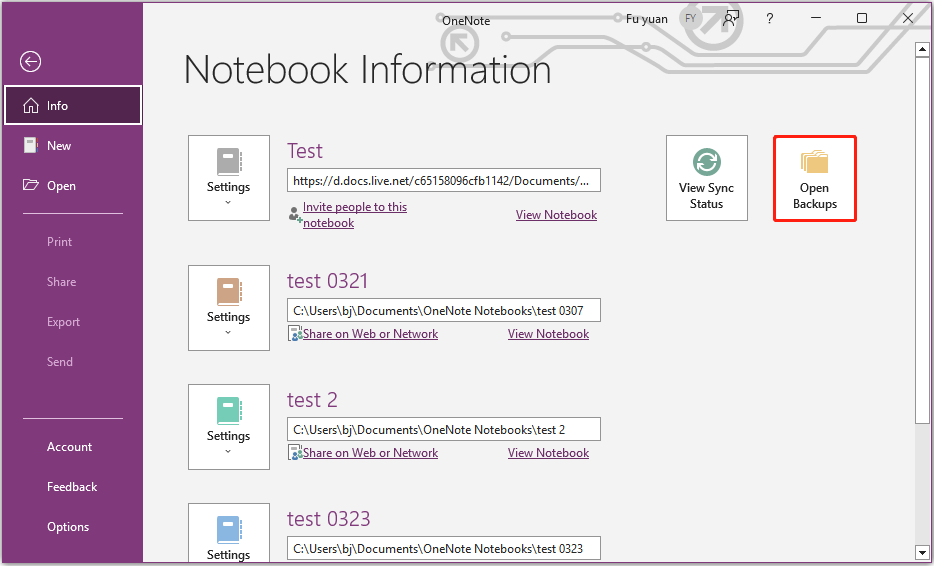Click the Fu yuan account name

tap(646, 19)
